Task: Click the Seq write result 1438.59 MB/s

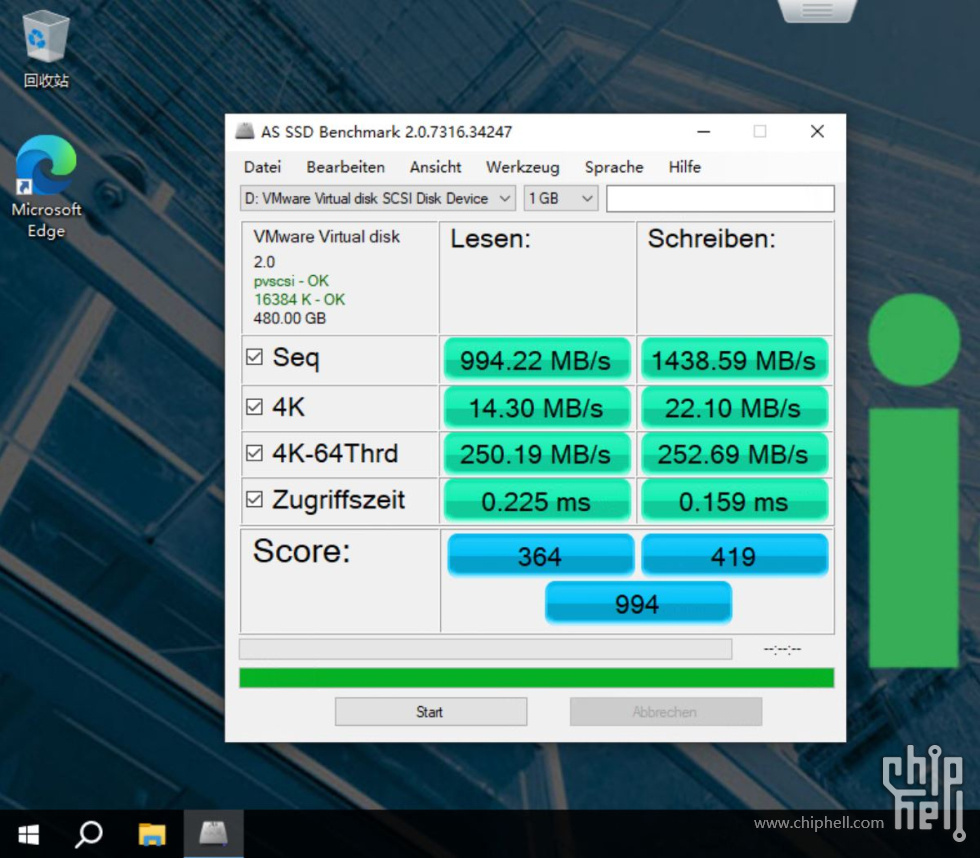Action: coord(734,360)
